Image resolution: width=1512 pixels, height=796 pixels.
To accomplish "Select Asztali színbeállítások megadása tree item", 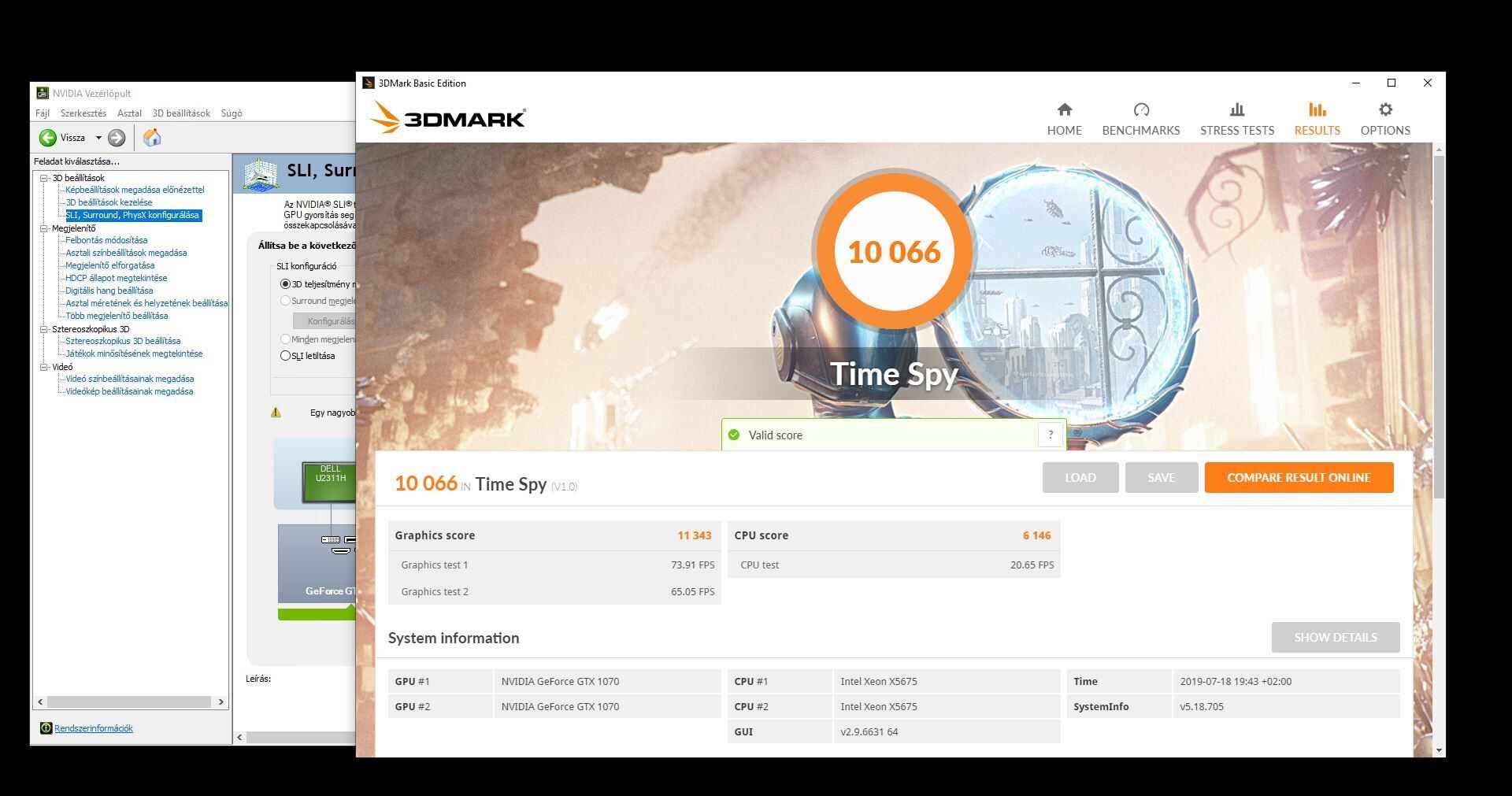I will pos(126,253).
